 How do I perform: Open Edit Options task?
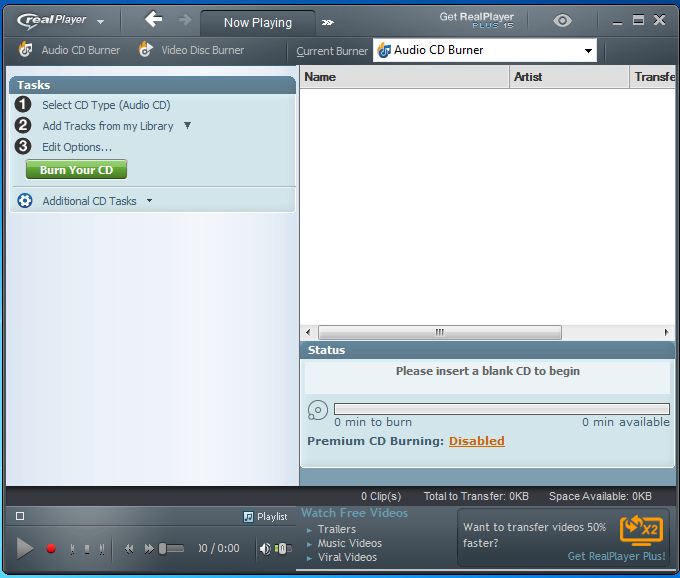pos(77,147)
